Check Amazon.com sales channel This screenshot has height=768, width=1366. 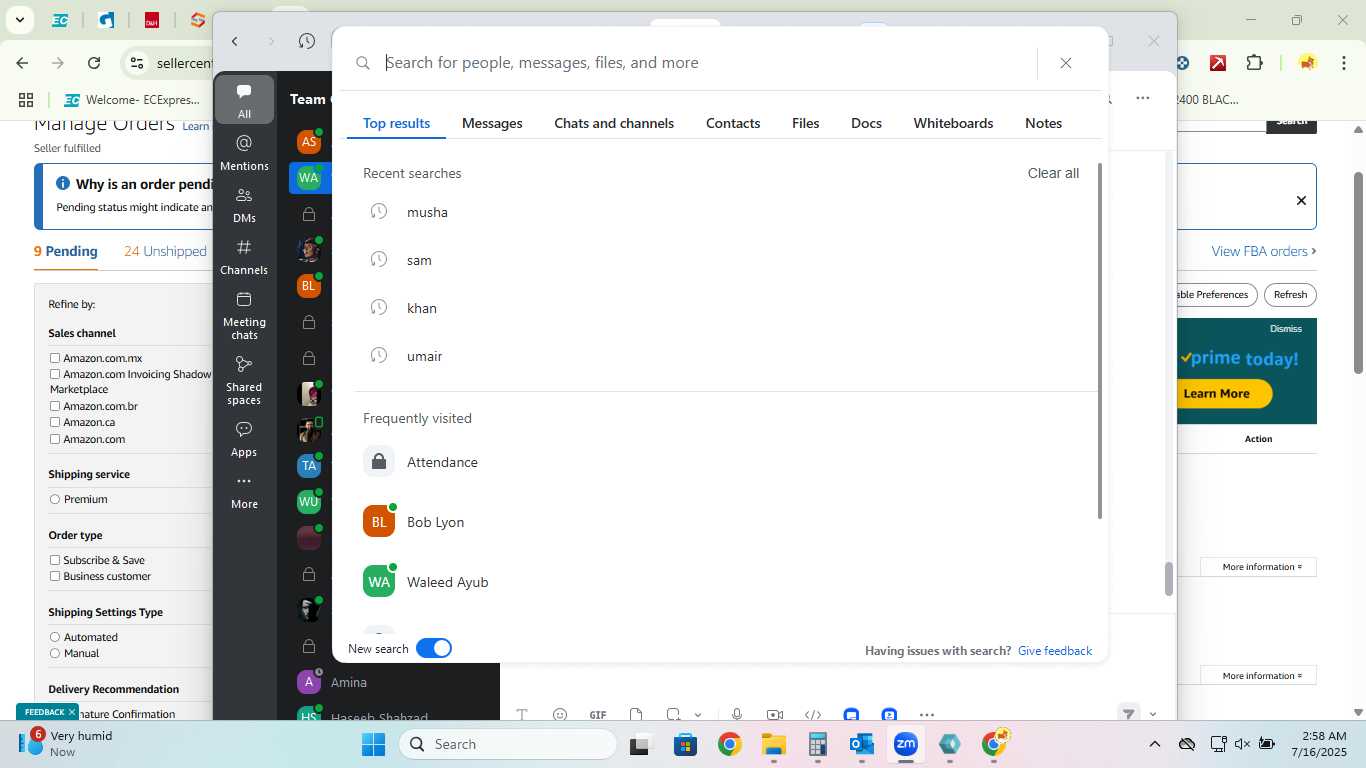tap(55, 439)
